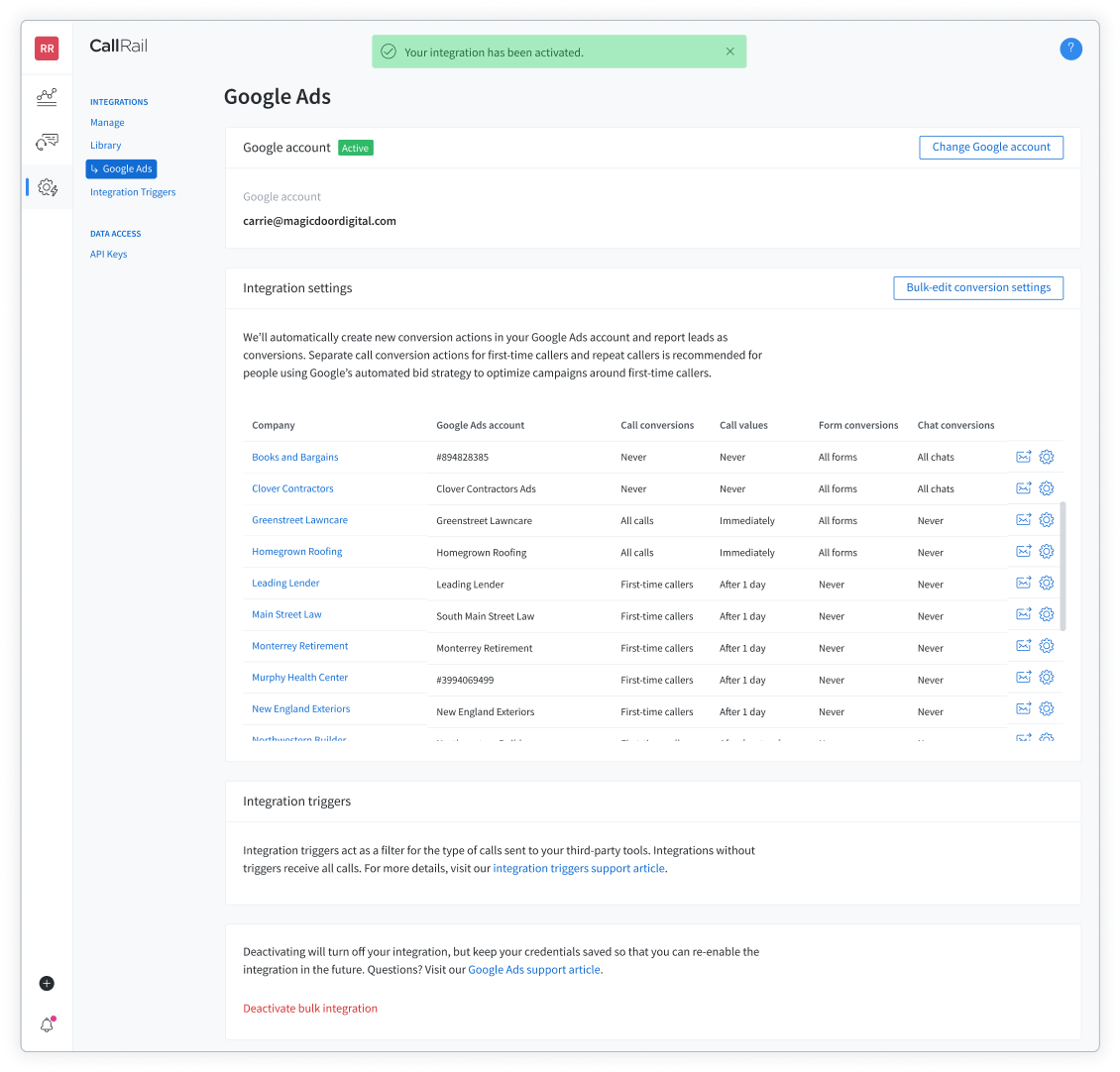The width and height of the screenshot is (1120, 1072).
Task: Click the Call conversions column header
Action: (657, 425)
